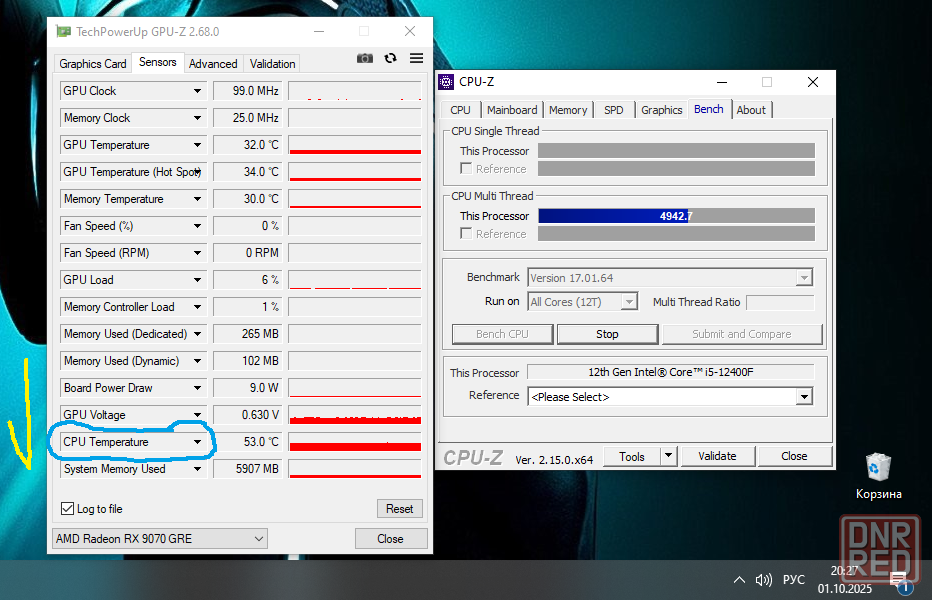This screenshot has height=600, width=932.
Task: Open the Tools dropdown arrow in CPU-Z
Action: [x=668, y=456]
